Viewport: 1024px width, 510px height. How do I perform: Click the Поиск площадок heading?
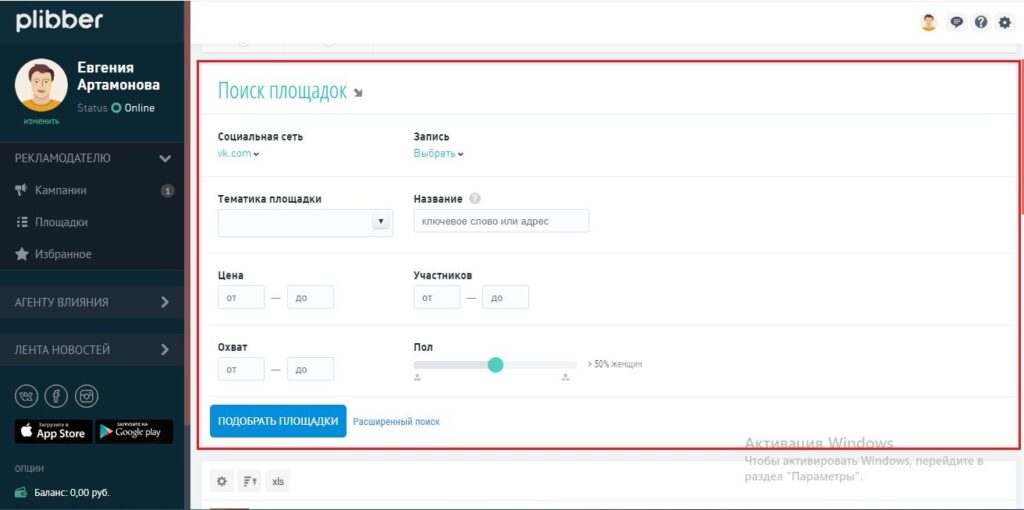tap(282, 91)
